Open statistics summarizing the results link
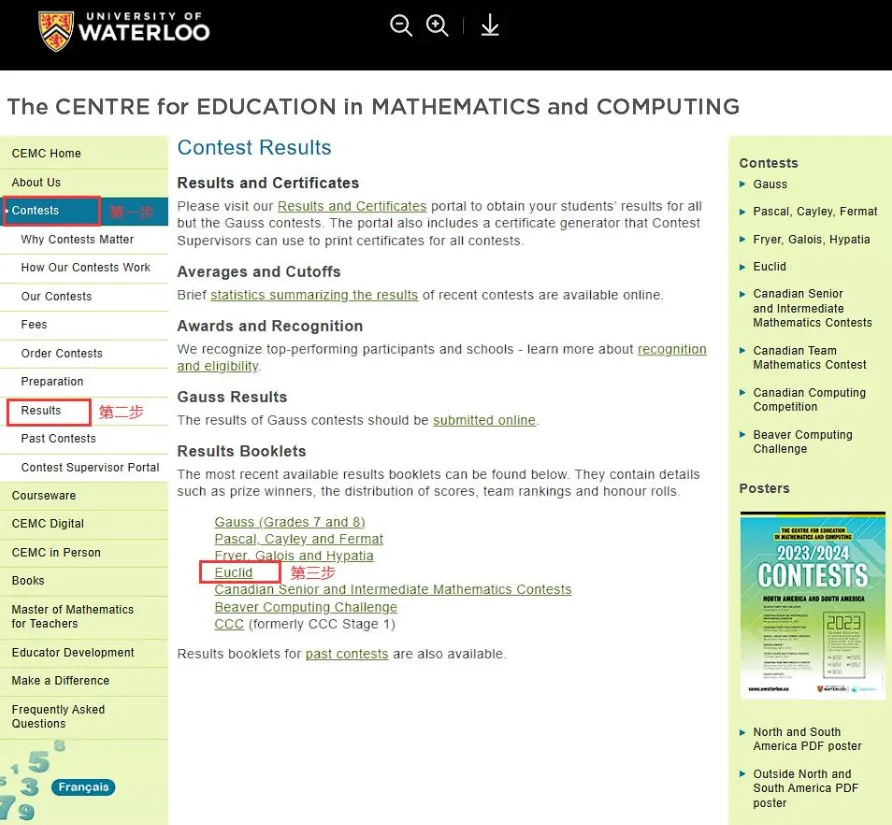Screen dimensions: 892x825 click(314, 295)
